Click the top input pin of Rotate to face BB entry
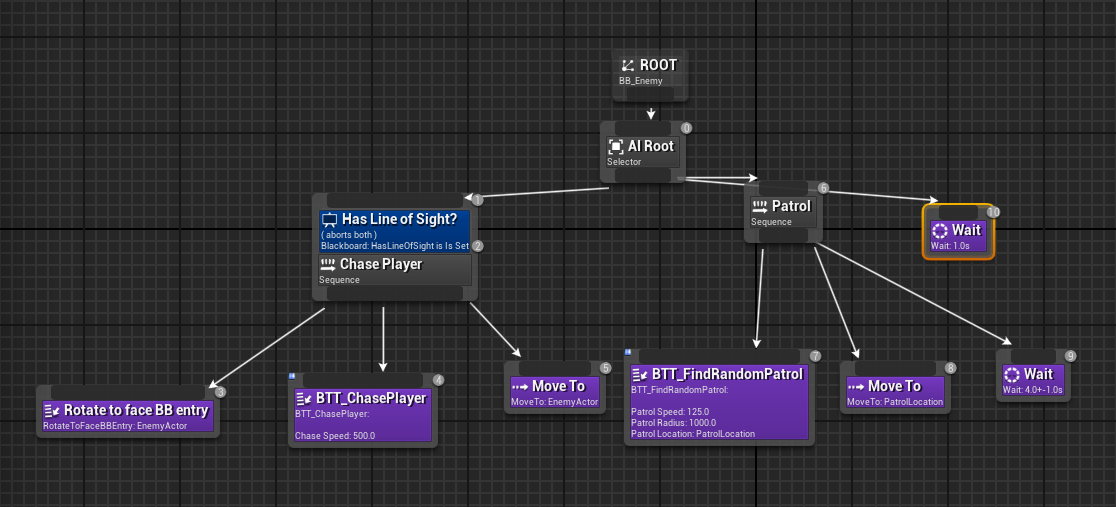The height and width of the screenshot is (507, 1116). [x=127, y=392]
